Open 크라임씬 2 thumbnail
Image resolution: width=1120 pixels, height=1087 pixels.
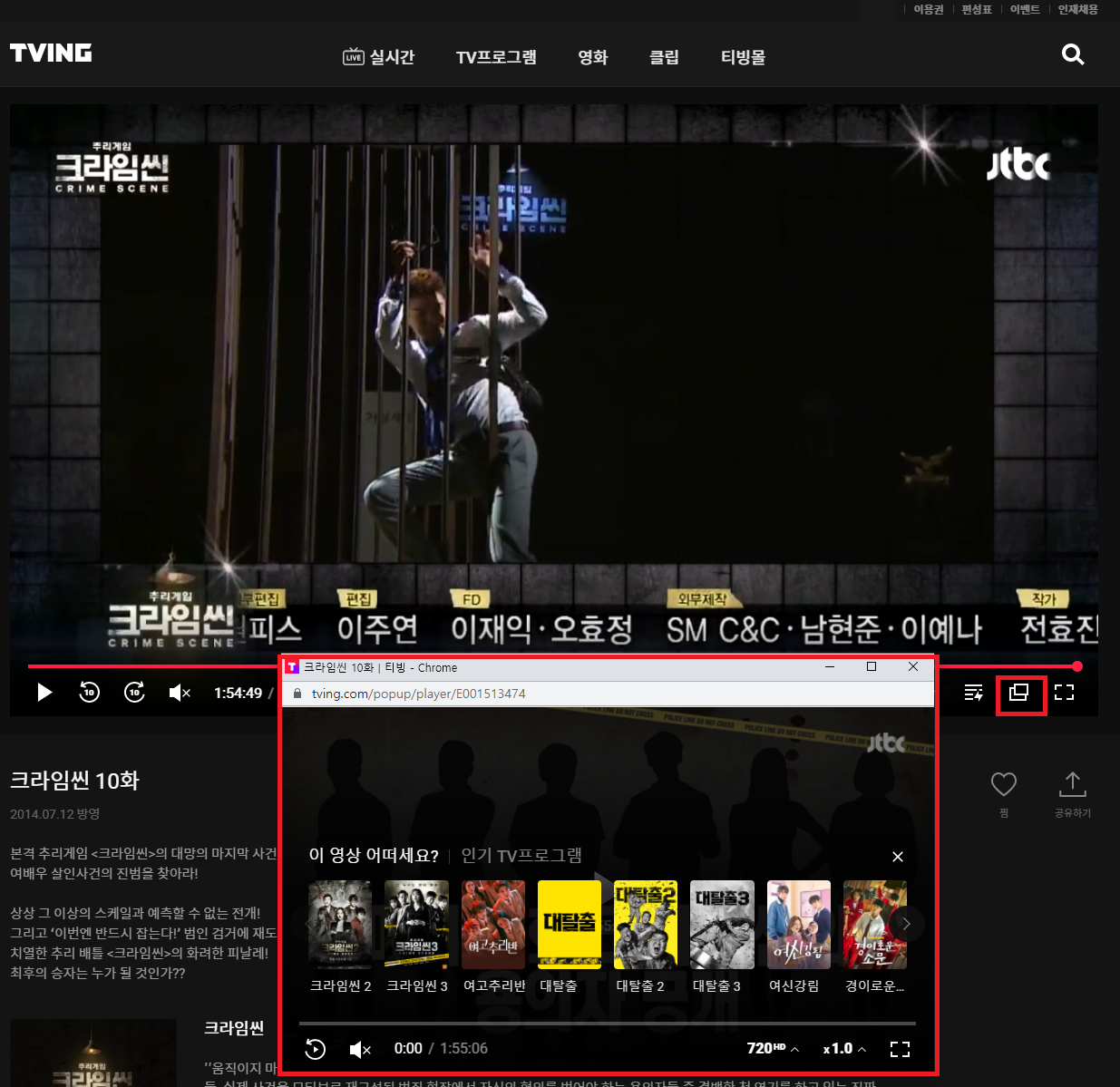pyautogui.click(x=340, y=925)
